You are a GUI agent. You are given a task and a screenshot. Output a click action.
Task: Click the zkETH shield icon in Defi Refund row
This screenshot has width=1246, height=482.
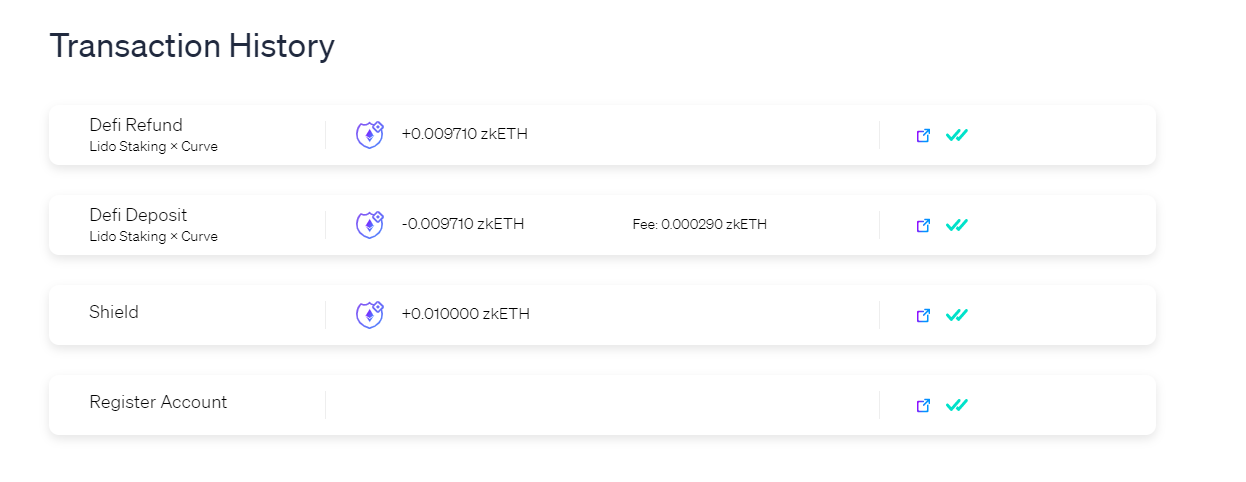click(x=370, y=135)
